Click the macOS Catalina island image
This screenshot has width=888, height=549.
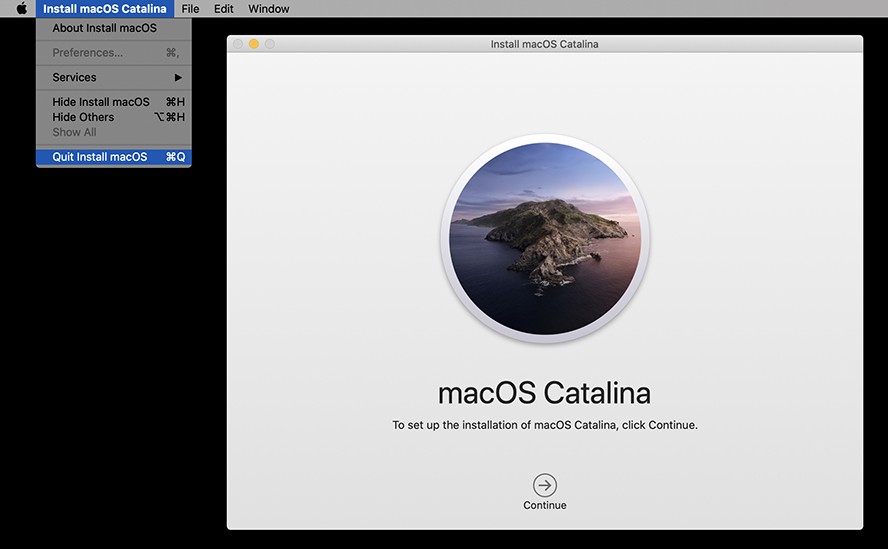click(x=545, y=239)
